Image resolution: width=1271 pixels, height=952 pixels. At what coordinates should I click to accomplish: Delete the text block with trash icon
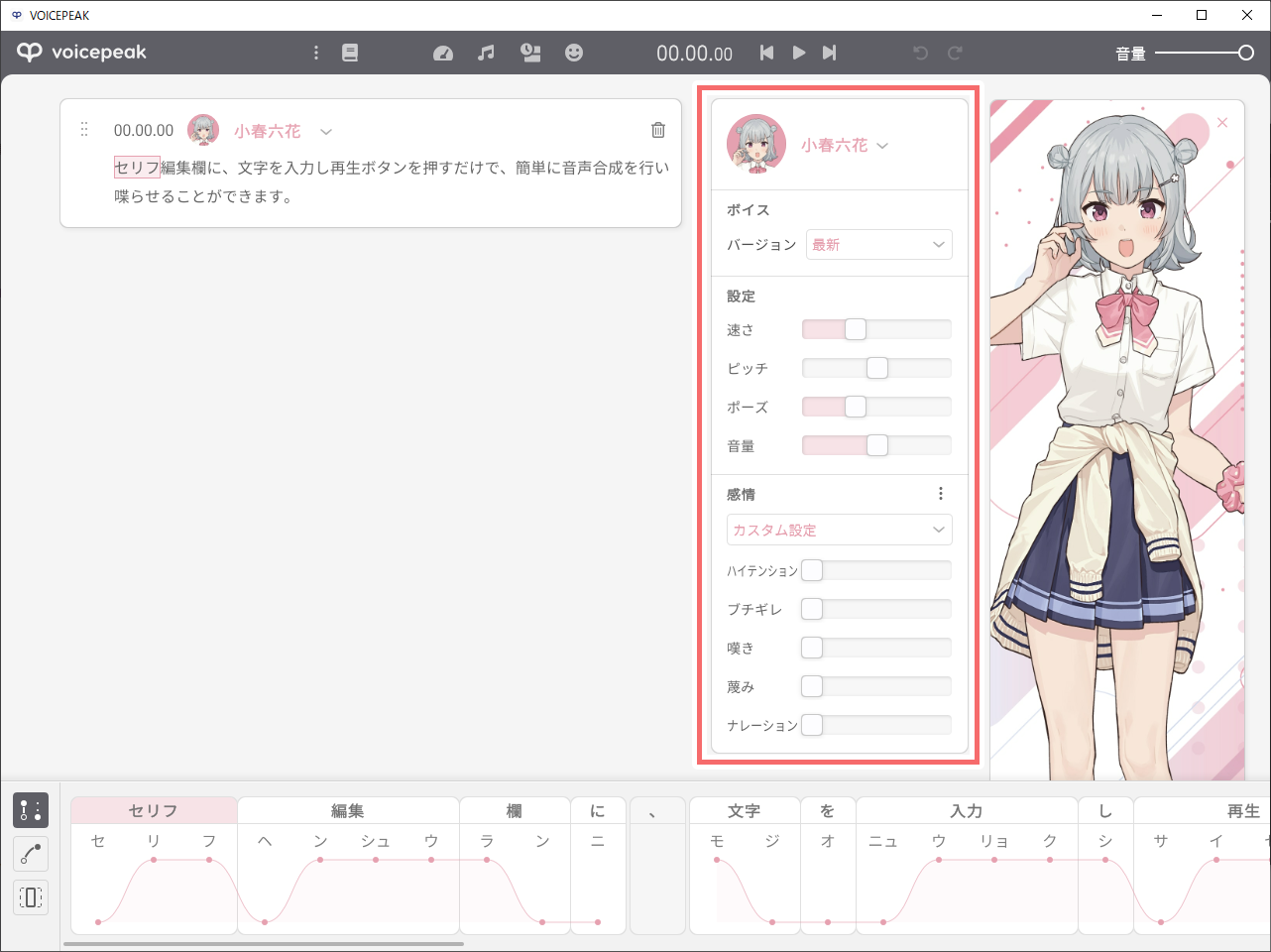click(658, 130)
